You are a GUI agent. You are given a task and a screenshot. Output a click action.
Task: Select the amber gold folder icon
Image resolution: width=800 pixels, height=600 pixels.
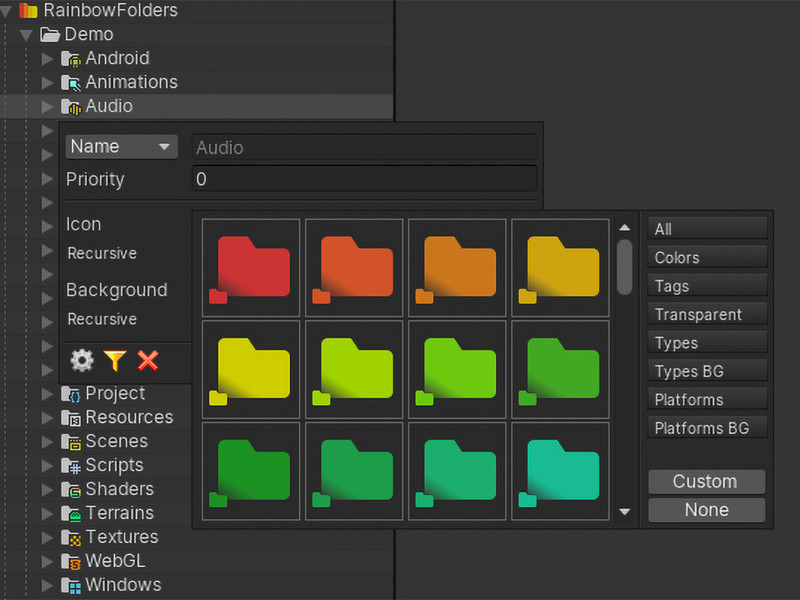click(560, 268)
